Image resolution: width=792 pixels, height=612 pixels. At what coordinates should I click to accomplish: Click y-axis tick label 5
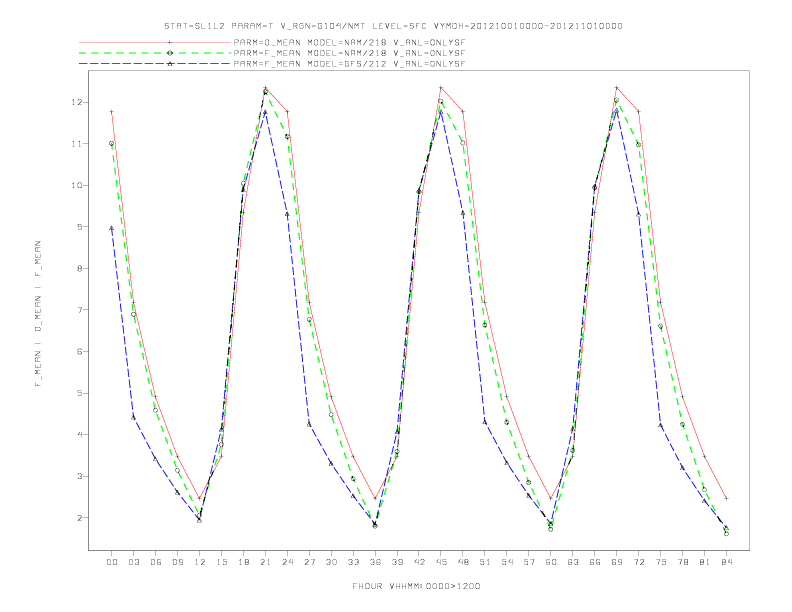click(x=79, y=393)
